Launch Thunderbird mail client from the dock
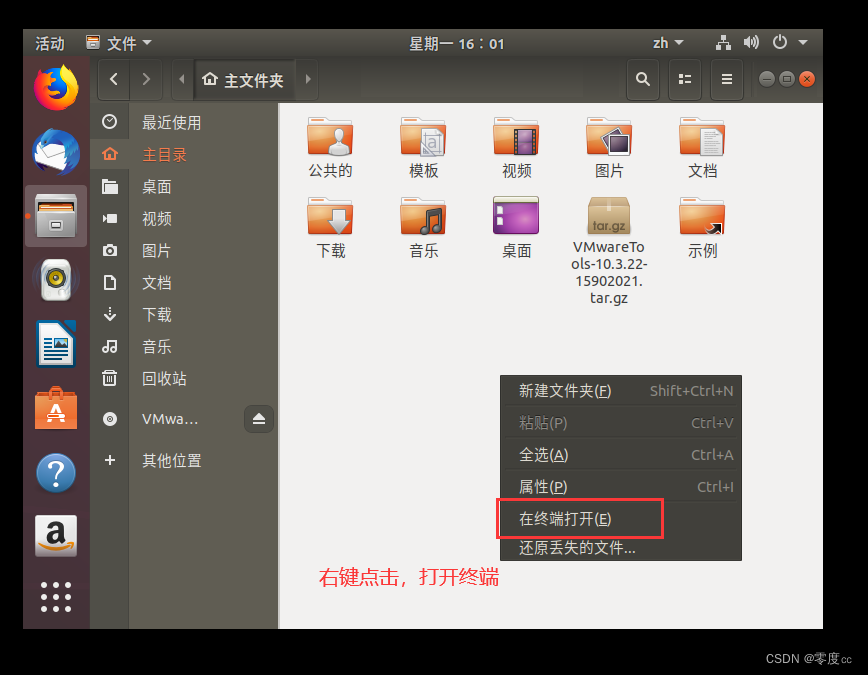 coord(55,152)
